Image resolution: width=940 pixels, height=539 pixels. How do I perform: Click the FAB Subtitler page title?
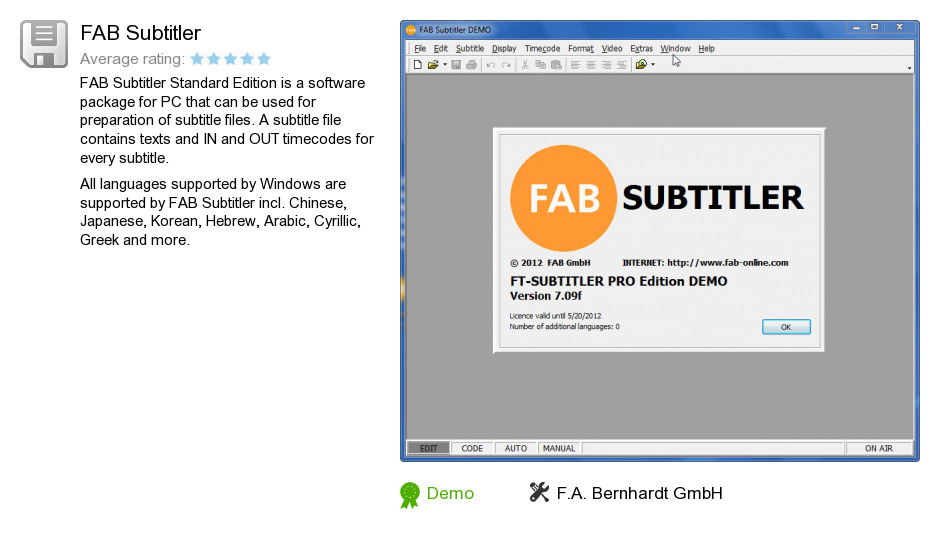(x=140, y=33)
